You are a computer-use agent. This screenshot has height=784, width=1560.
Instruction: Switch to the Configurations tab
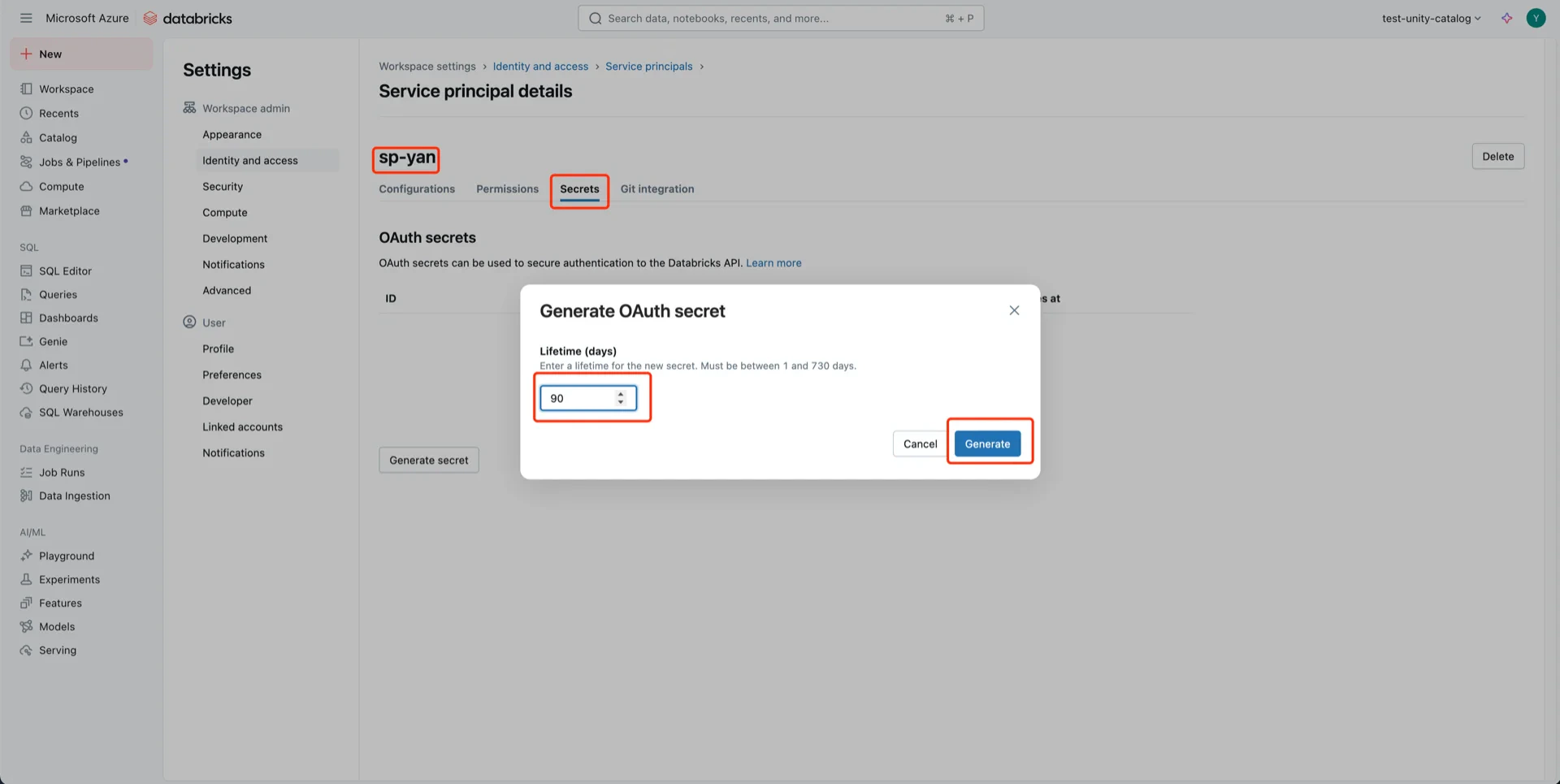[x=417, y=188]
